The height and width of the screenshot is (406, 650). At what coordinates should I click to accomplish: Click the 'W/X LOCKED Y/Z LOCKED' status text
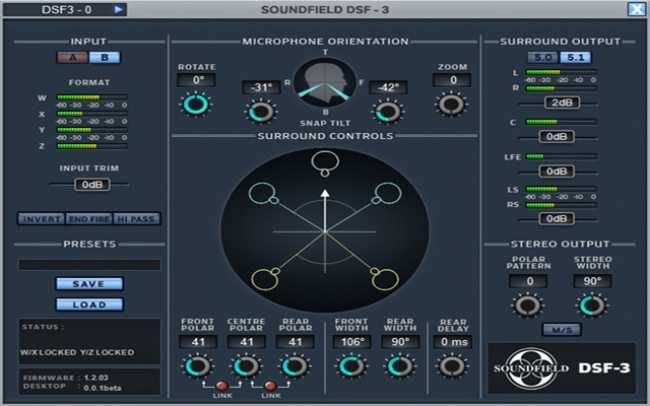(x=77, y=353)
